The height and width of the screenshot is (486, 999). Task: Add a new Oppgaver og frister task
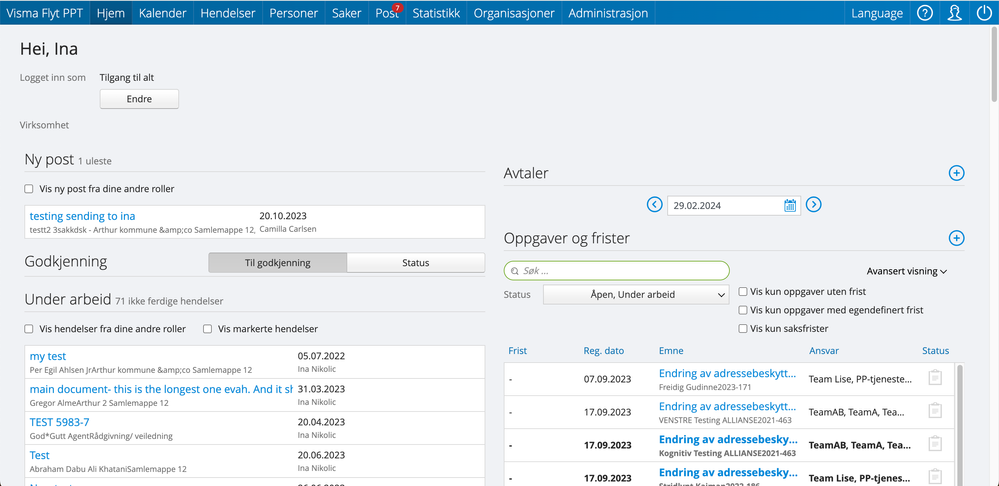point(956,238)
